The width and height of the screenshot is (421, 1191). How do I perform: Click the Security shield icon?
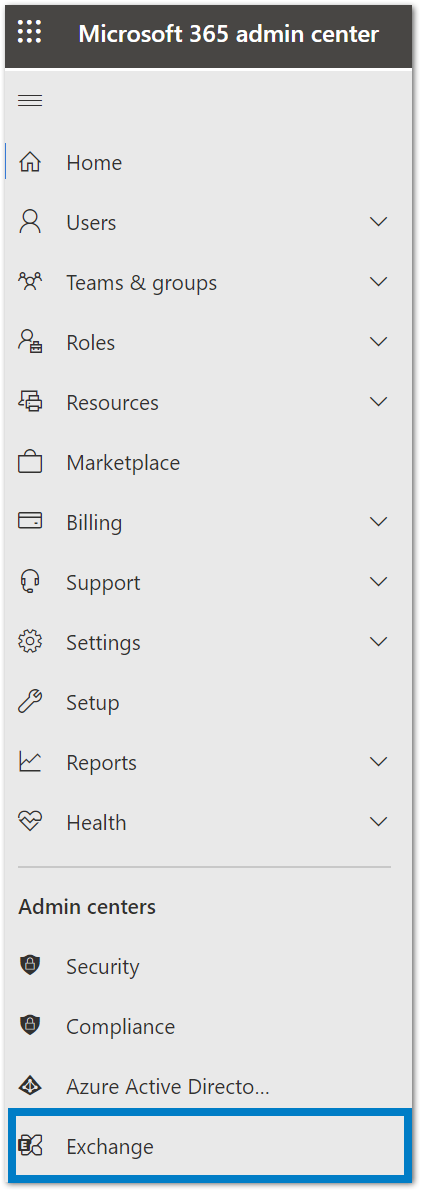coord(30,966)
